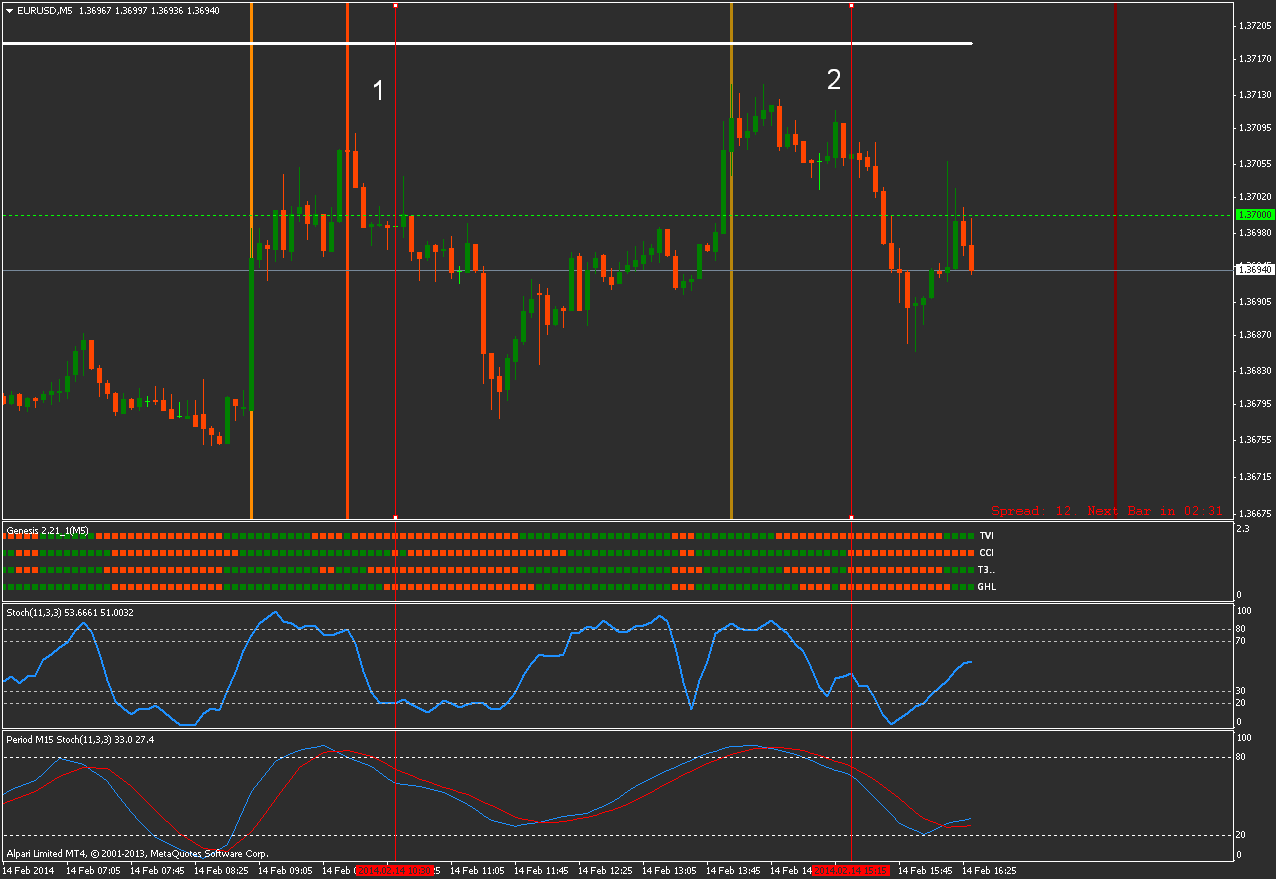Click the 14 Feb 07:05 time label

tap(93, 871)
